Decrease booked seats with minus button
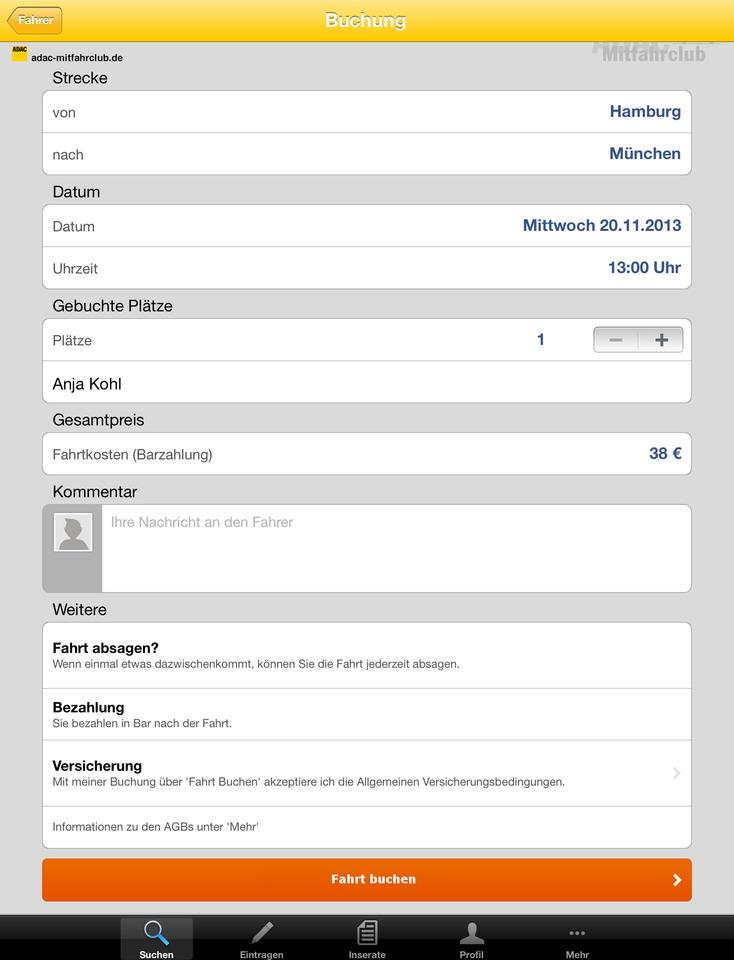This screenshot has height=960, width=734. coord(616,340)
